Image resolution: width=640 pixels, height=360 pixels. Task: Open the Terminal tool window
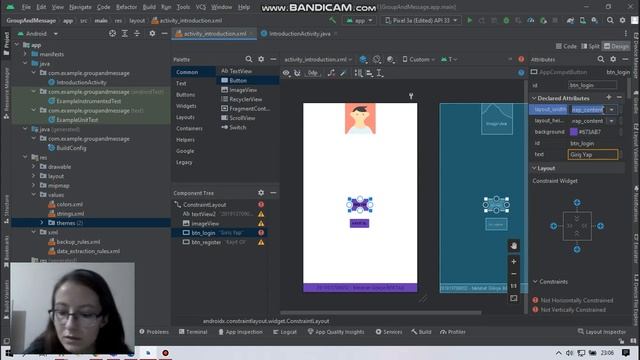[x=193, y=332]
